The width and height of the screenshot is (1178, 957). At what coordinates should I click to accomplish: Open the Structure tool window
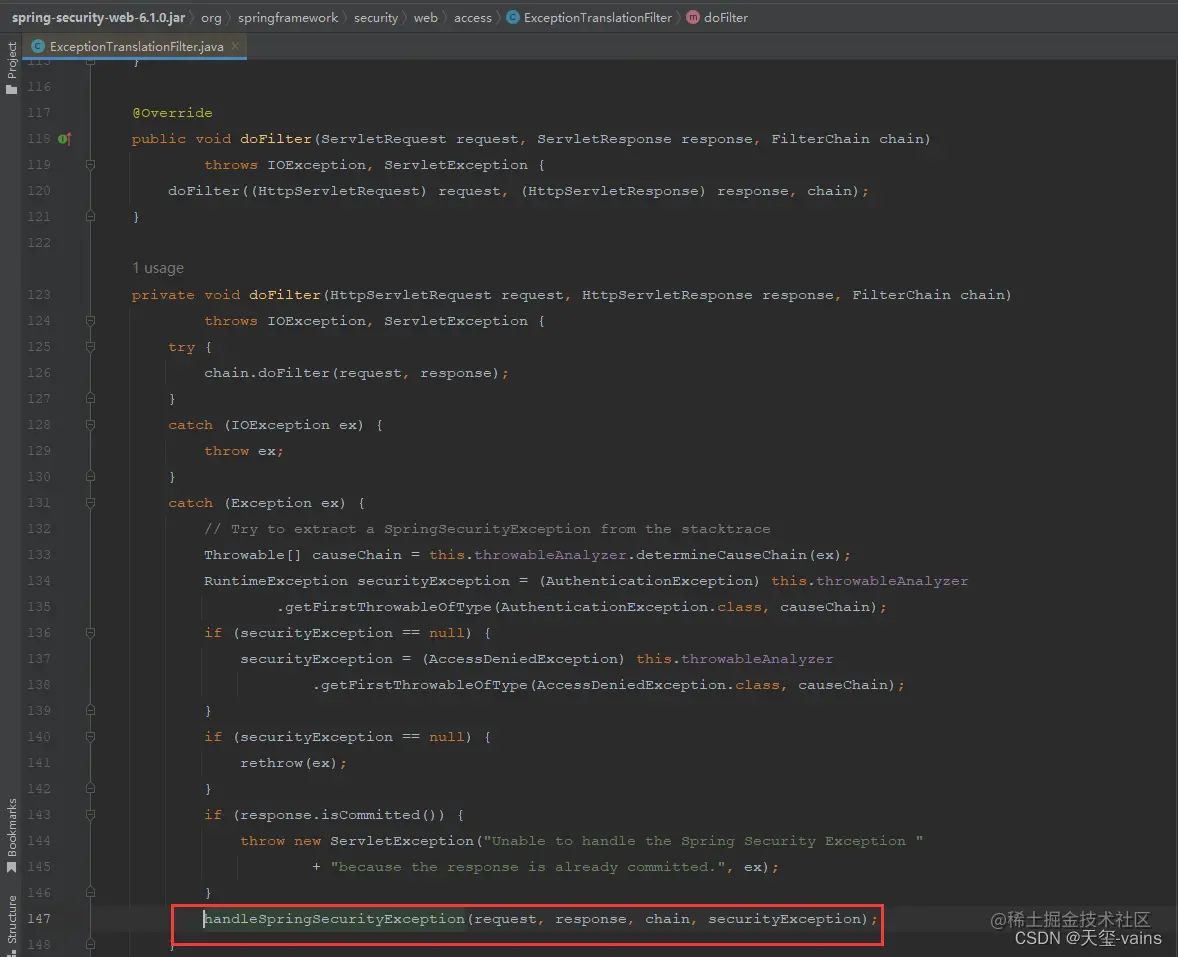[x=11, y=925]
